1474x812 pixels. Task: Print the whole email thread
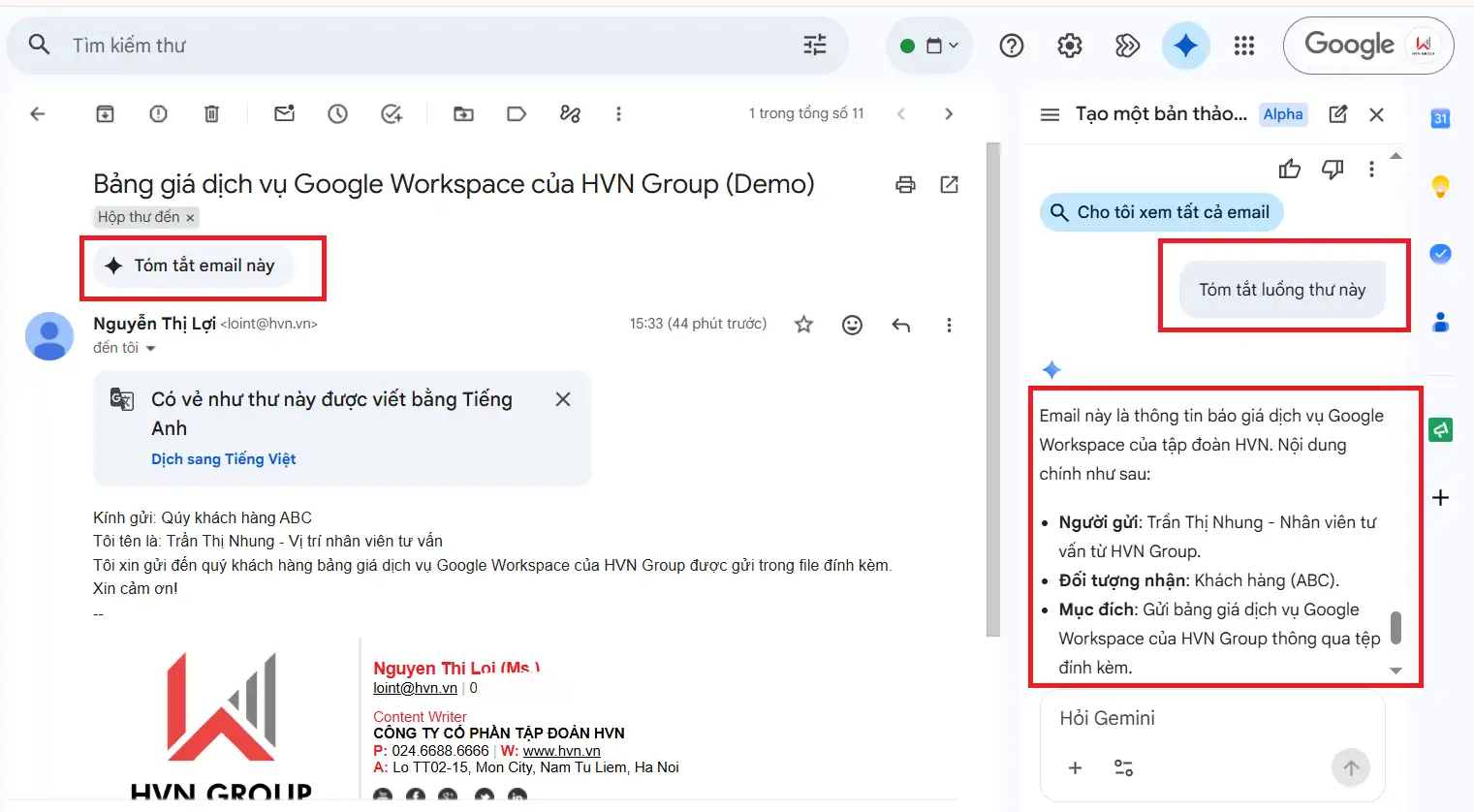tap(905, 184)
